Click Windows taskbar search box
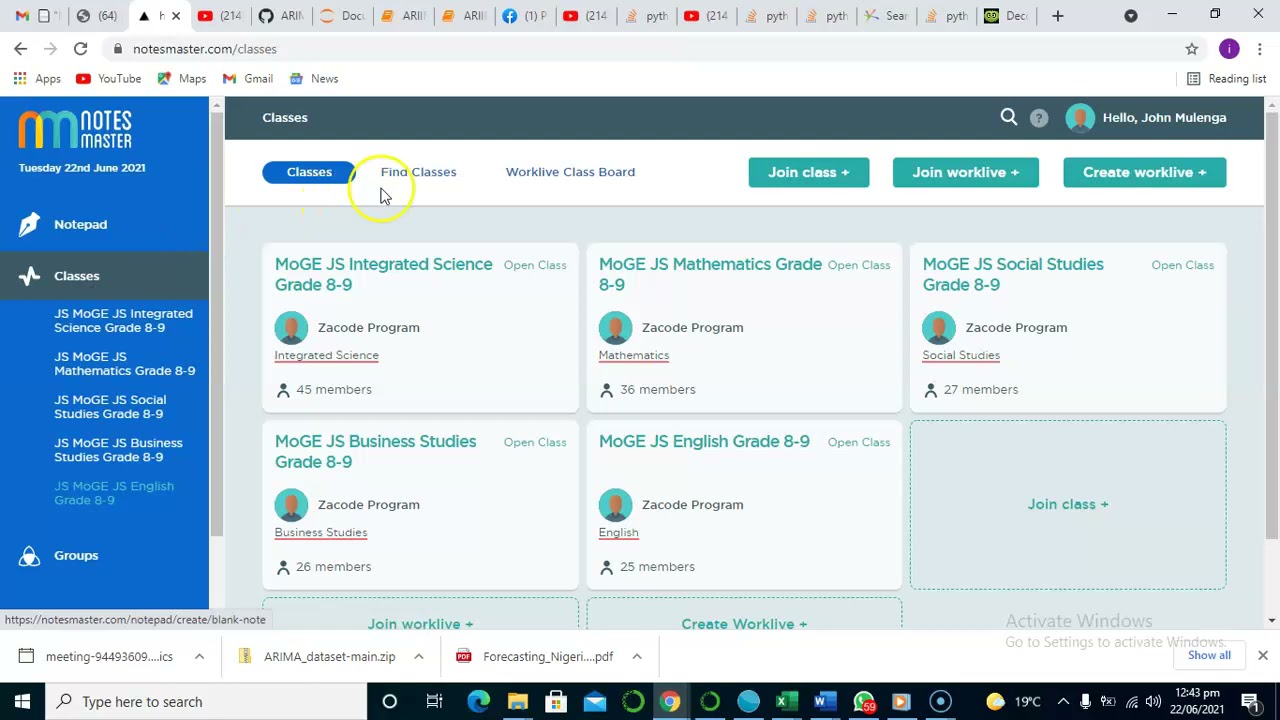 coord(207,701)
